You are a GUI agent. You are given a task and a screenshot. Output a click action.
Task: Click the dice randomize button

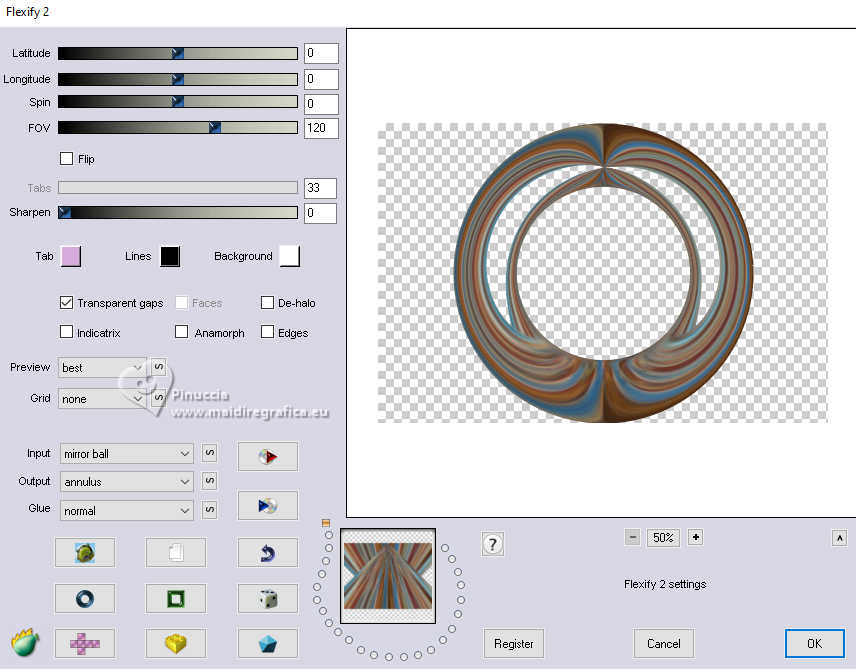click(268, 599)
